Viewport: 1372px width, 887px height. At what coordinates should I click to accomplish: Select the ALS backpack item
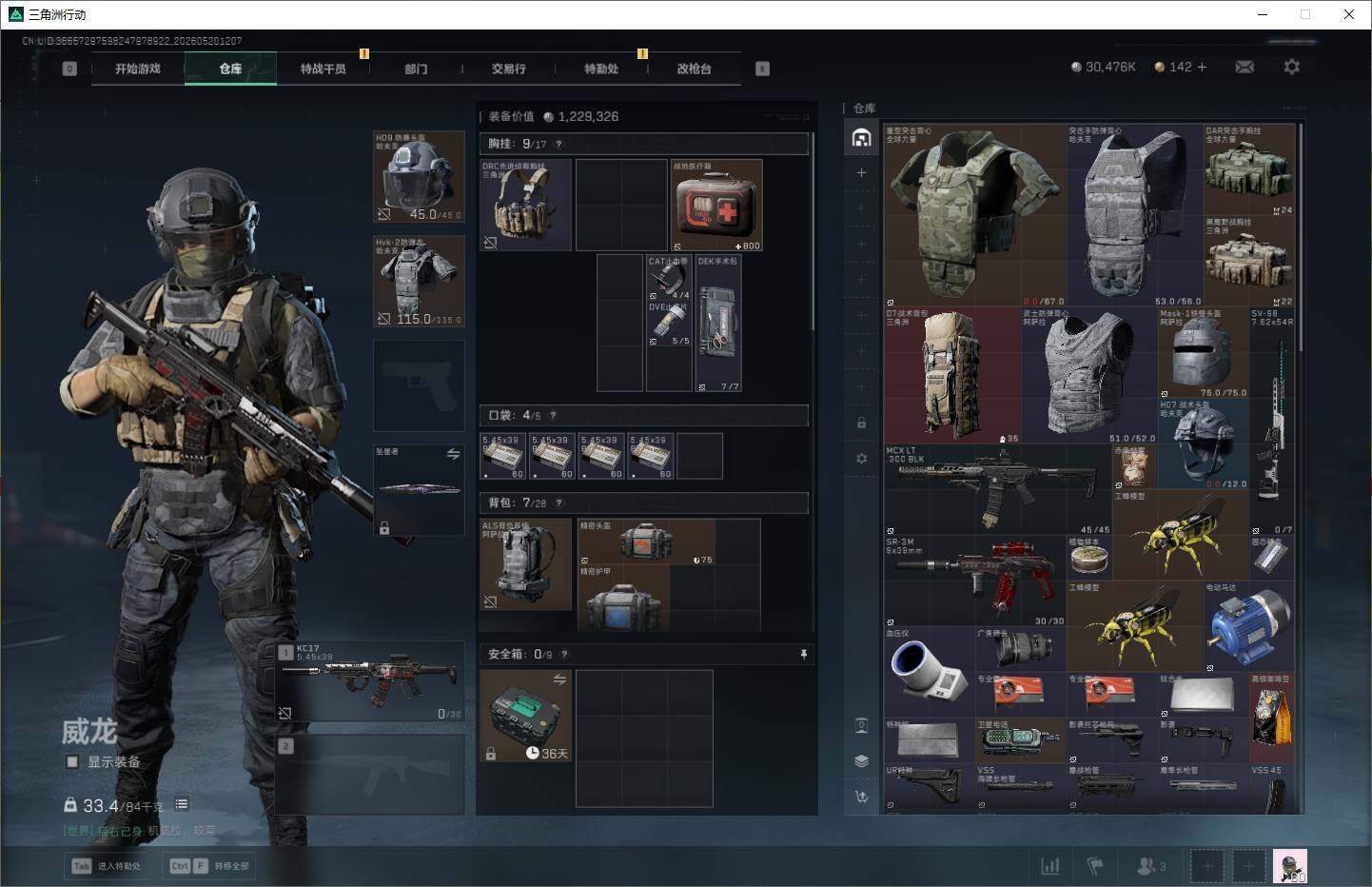[526, 564]
